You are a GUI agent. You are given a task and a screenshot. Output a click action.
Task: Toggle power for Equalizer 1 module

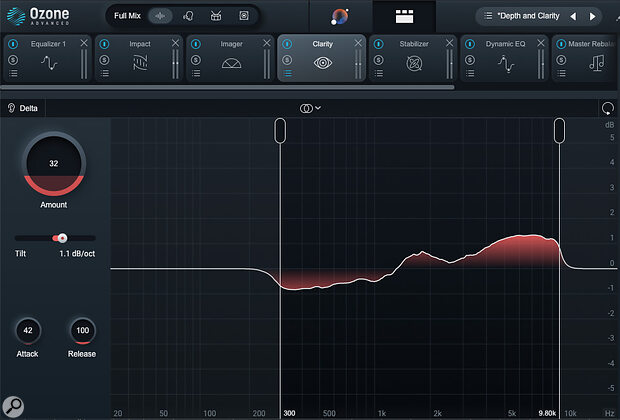[x=11, y=45]
